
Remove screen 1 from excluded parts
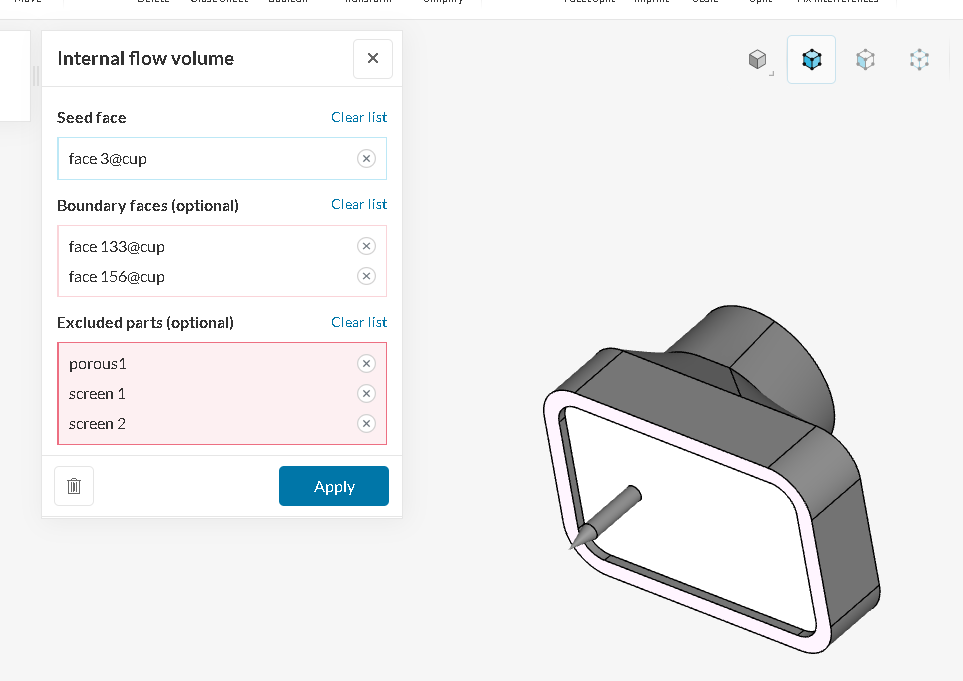(366, 394)
